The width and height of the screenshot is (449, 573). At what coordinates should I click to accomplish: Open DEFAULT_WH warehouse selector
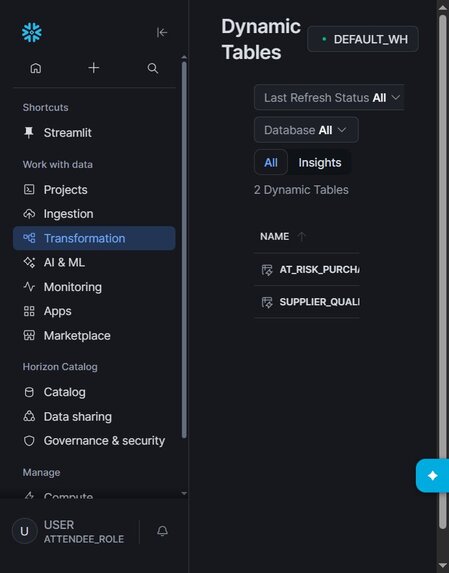[363, 39]
